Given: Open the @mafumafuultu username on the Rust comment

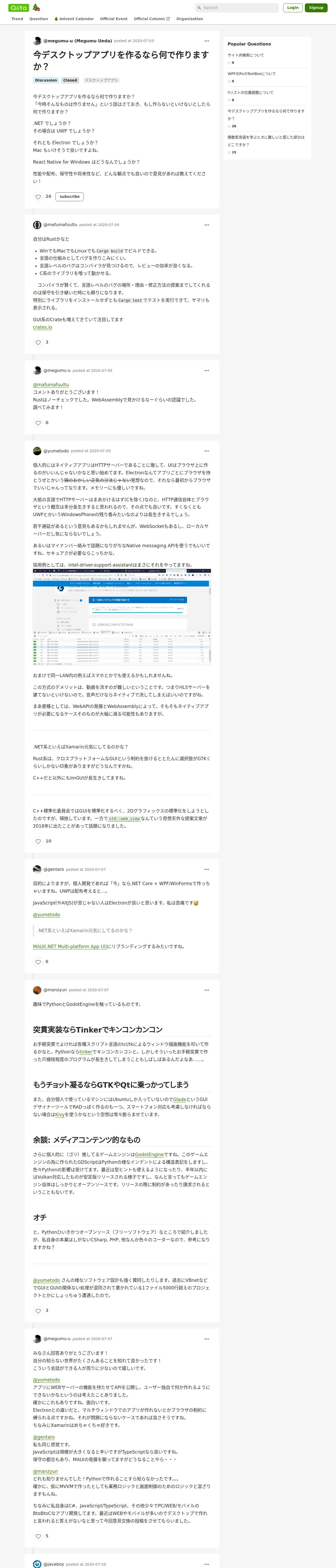Looking at the screenshot, I should click(x=60, y=224).
